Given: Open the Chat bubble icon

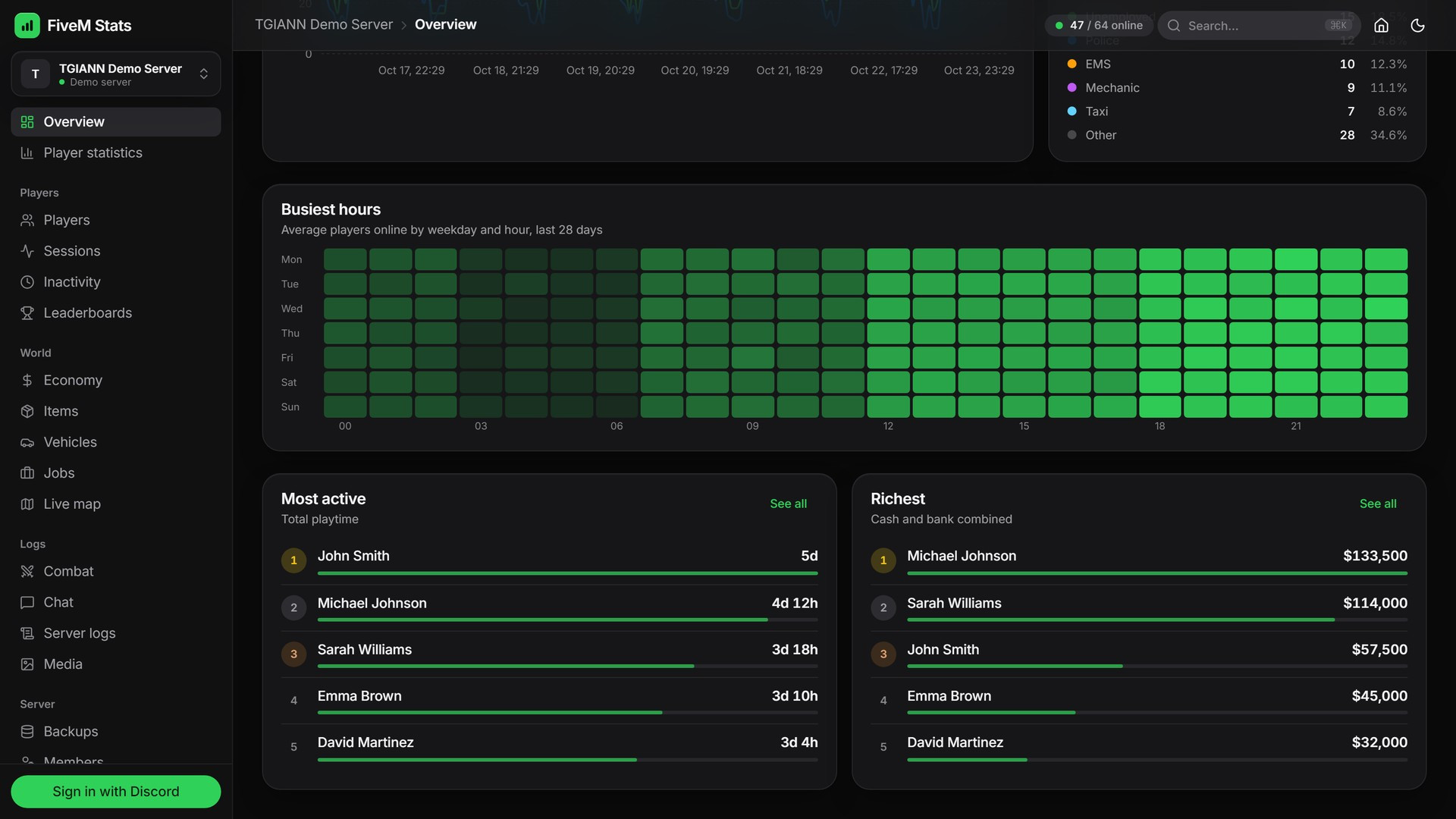Looking at the screenshot, I should (x=27, y=603).
